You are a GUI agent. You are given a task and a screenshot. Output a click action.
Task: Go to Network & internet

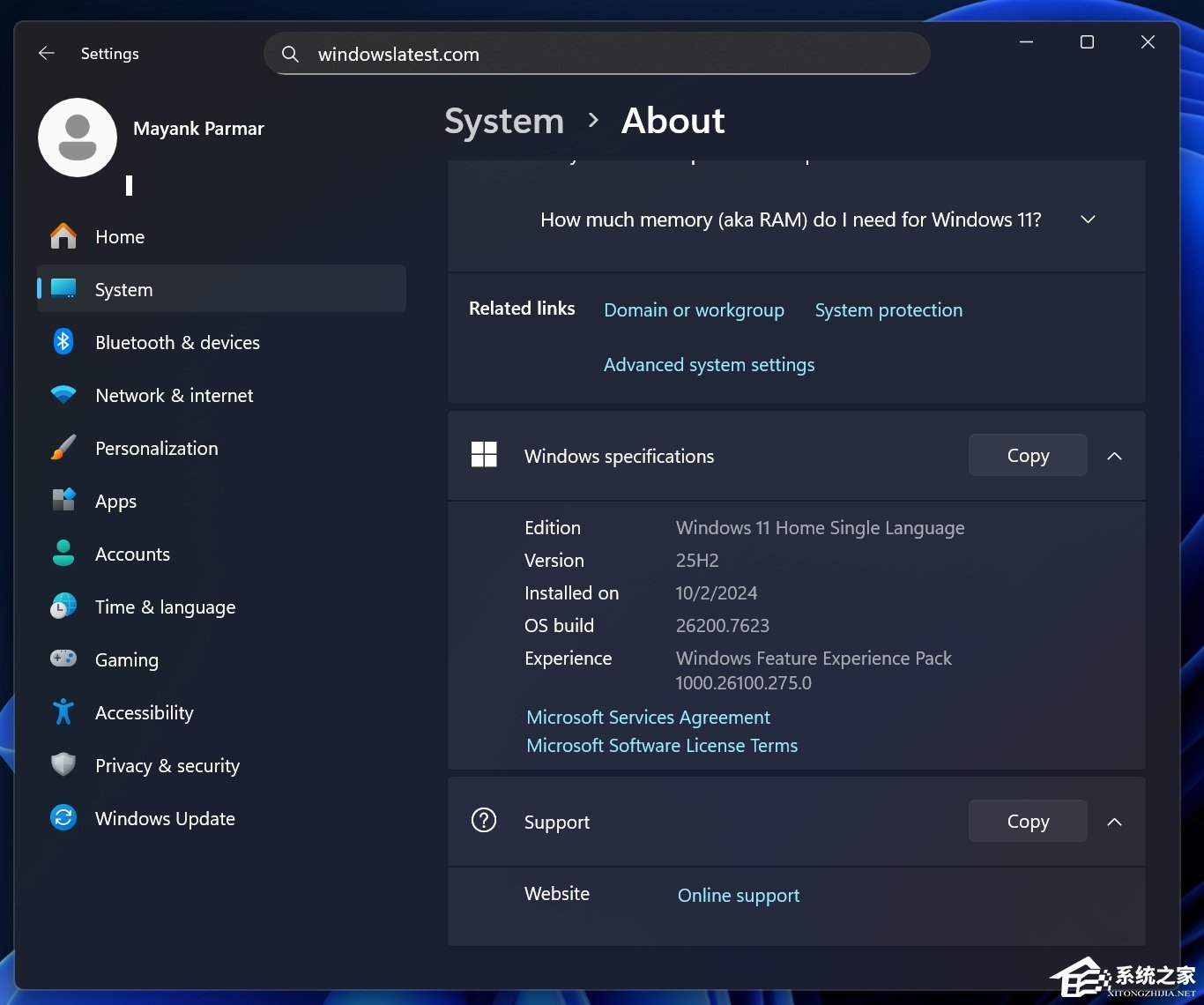(x=221, y=395)
